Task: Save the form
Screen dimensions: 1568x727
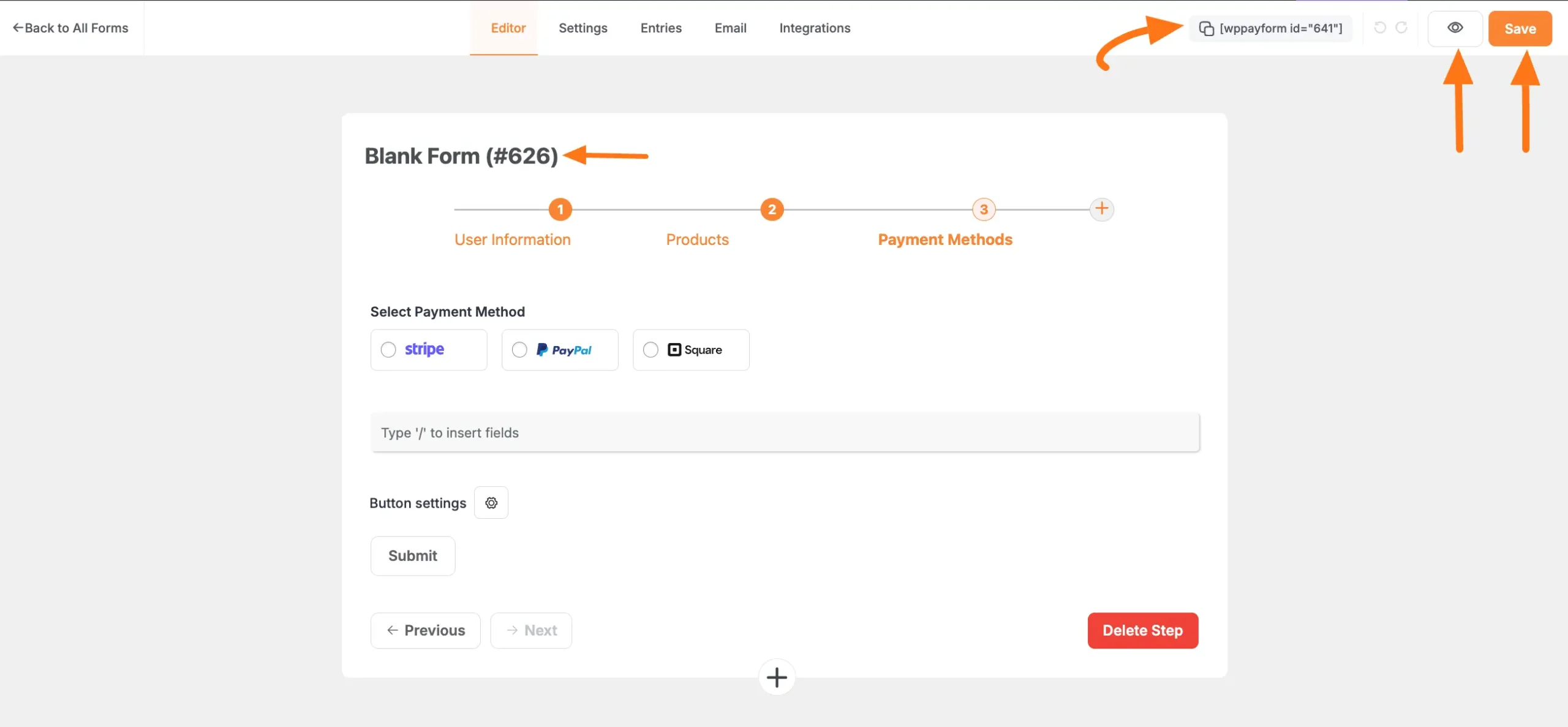Action: pos(1520,28)
